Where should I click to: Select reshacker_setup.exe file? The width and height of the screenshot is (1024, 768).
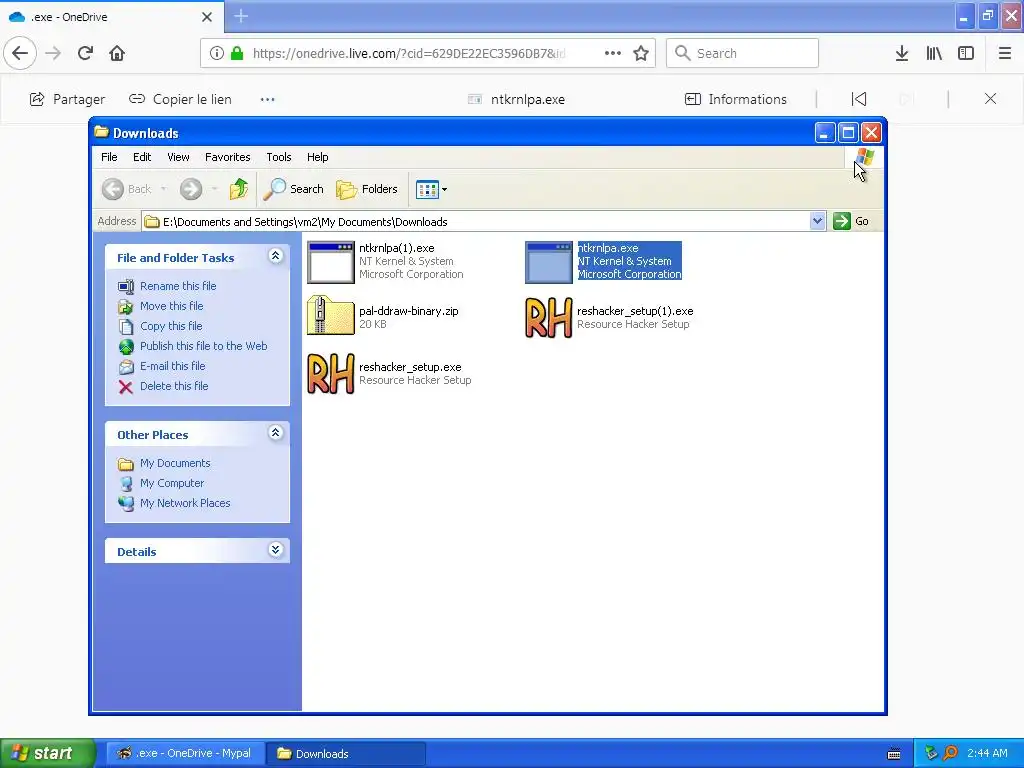pos(389,374)
